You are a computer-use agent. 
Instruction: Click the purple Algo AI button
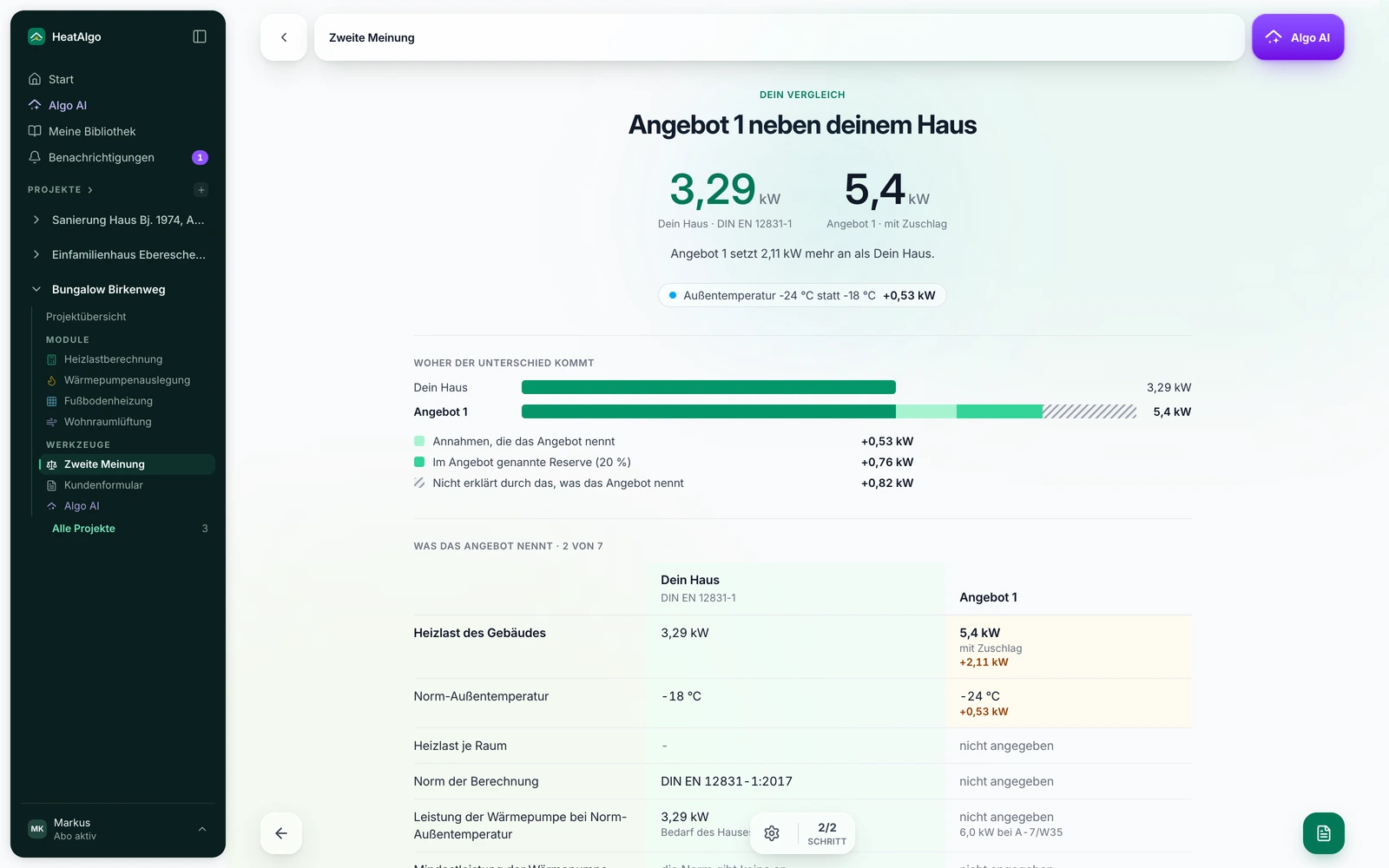[1298, 37]
